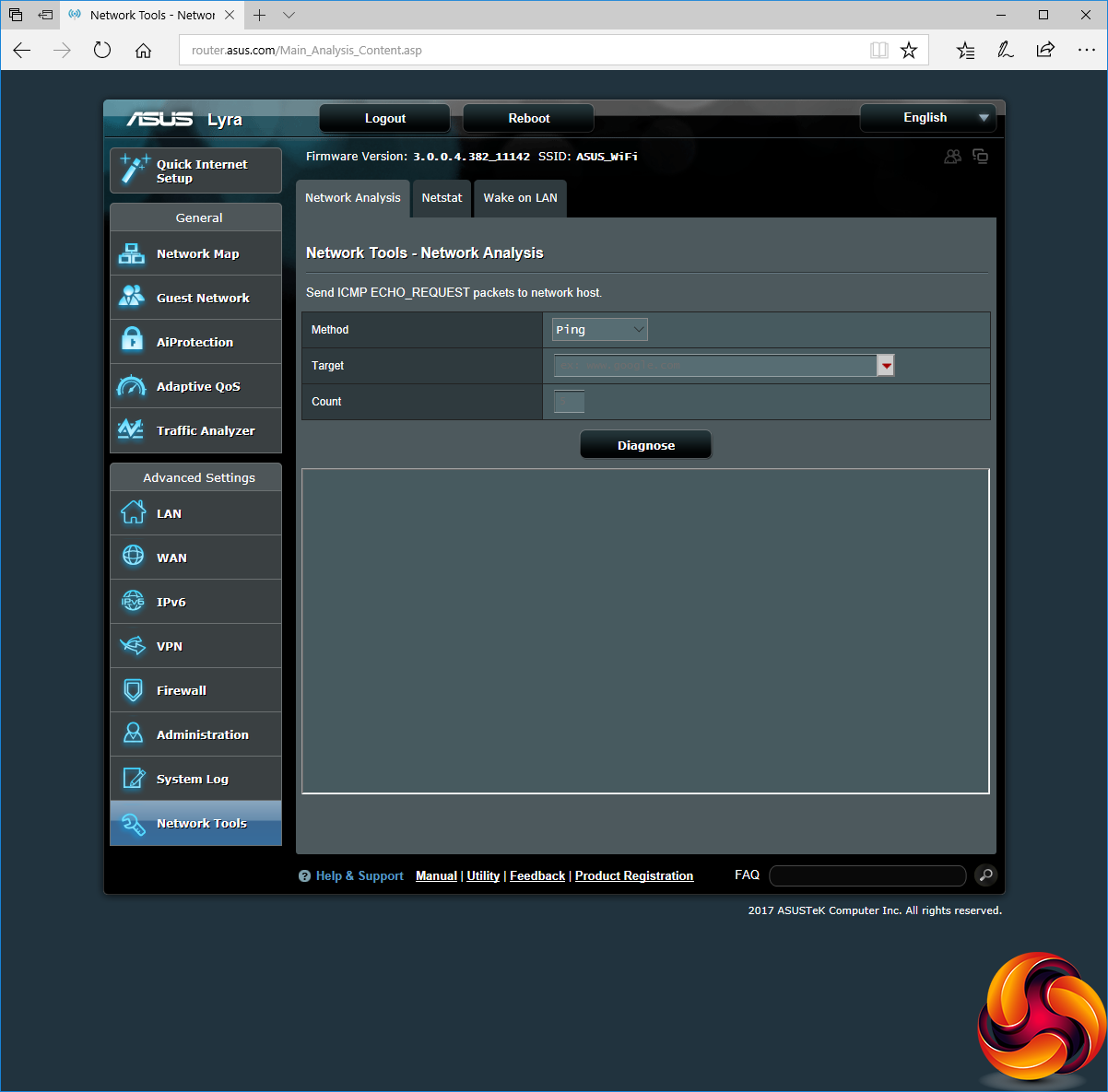Viewport: 1108px width, 1092px height.
Task: Open the Method Ping dropdown
Action: (x=600, y=330)
